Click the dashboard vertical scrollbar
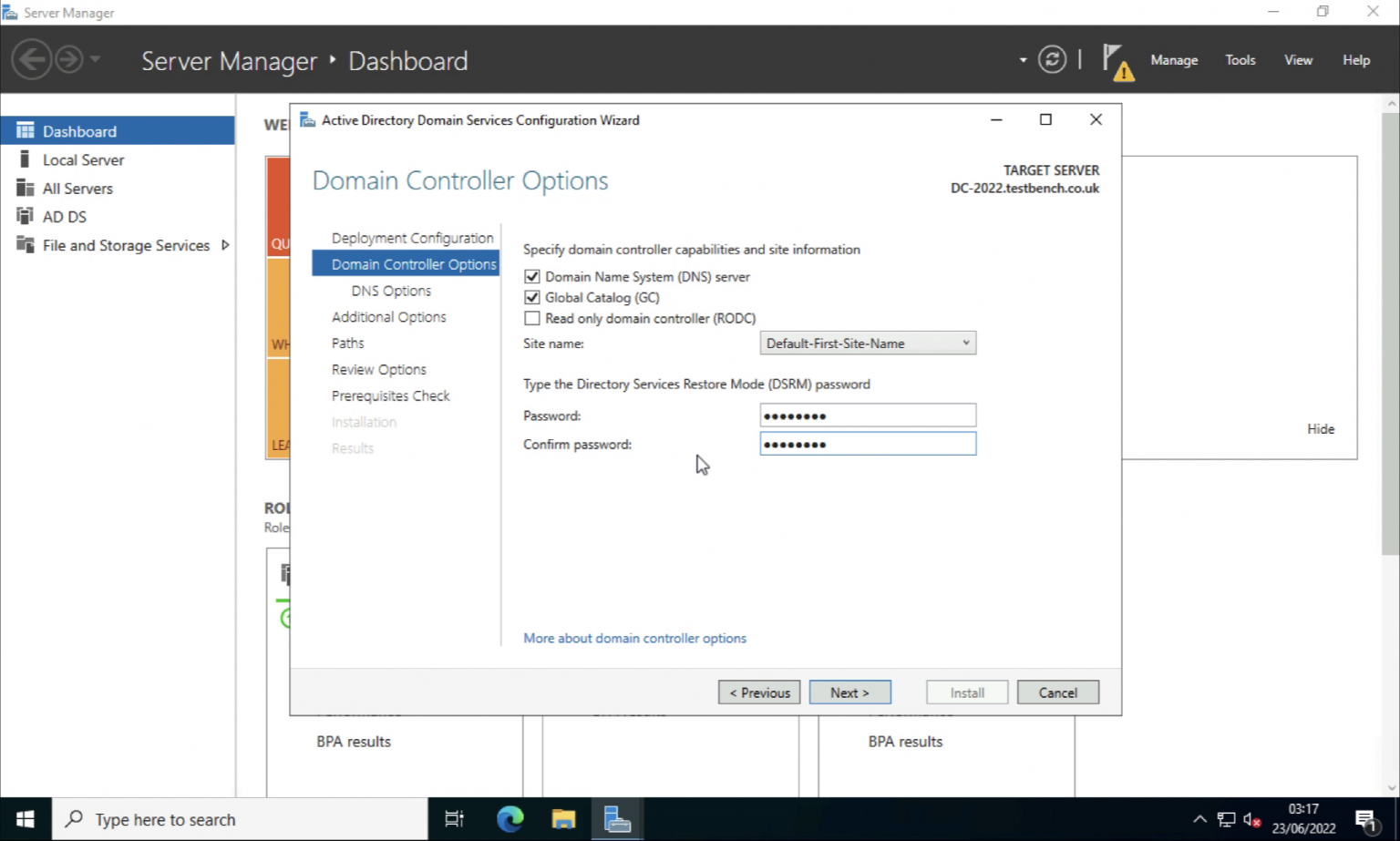1400x841 pixels. (1390, 364)
